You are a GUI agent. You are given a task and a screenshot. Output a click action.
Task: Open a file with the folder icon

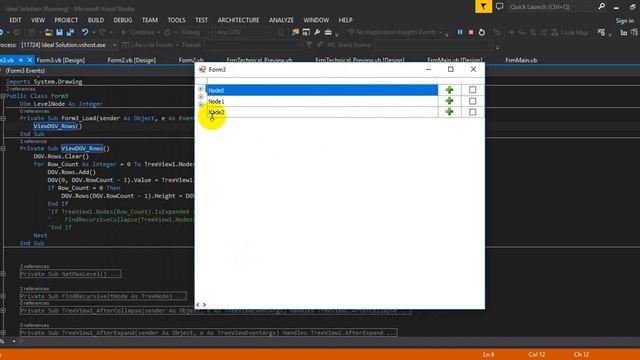pyautogui.click(x=48, y=32)
